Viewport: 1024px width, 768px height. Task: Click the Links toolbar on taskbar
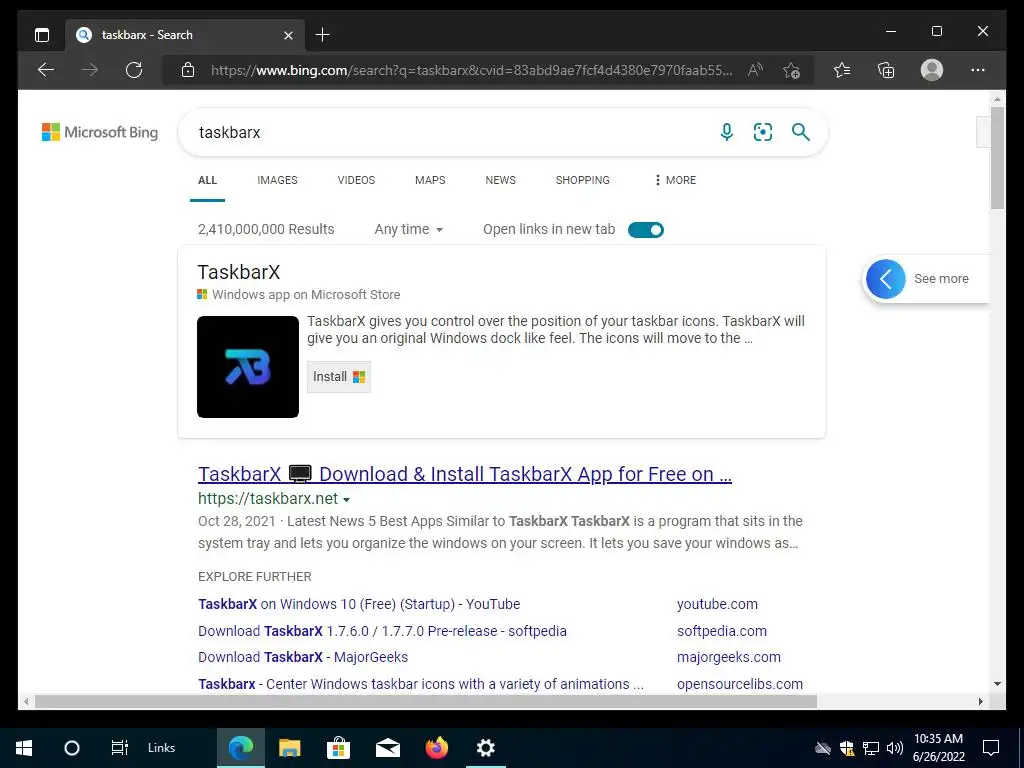click(161, 748)
